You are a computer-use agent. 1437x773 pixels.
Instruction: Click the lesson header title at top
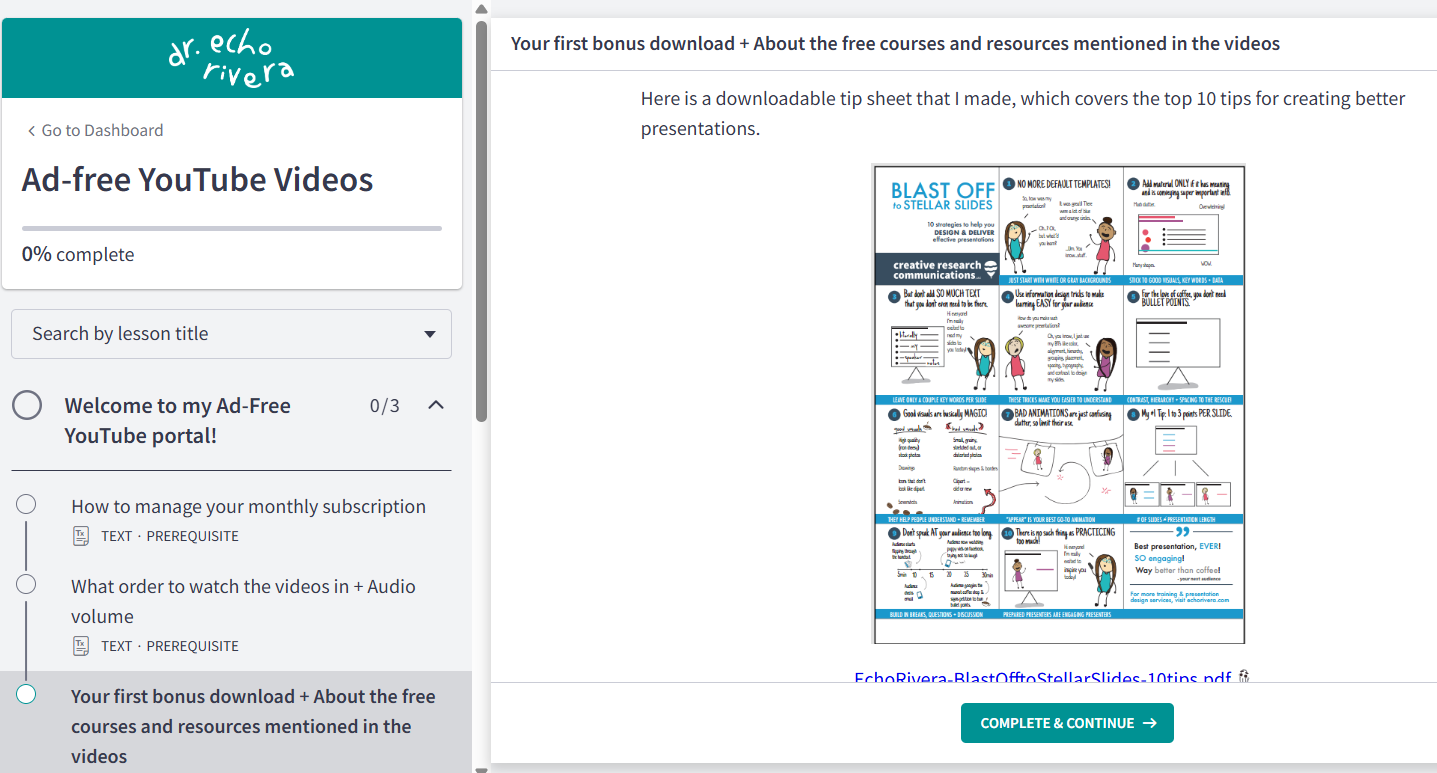click(895, 43)
